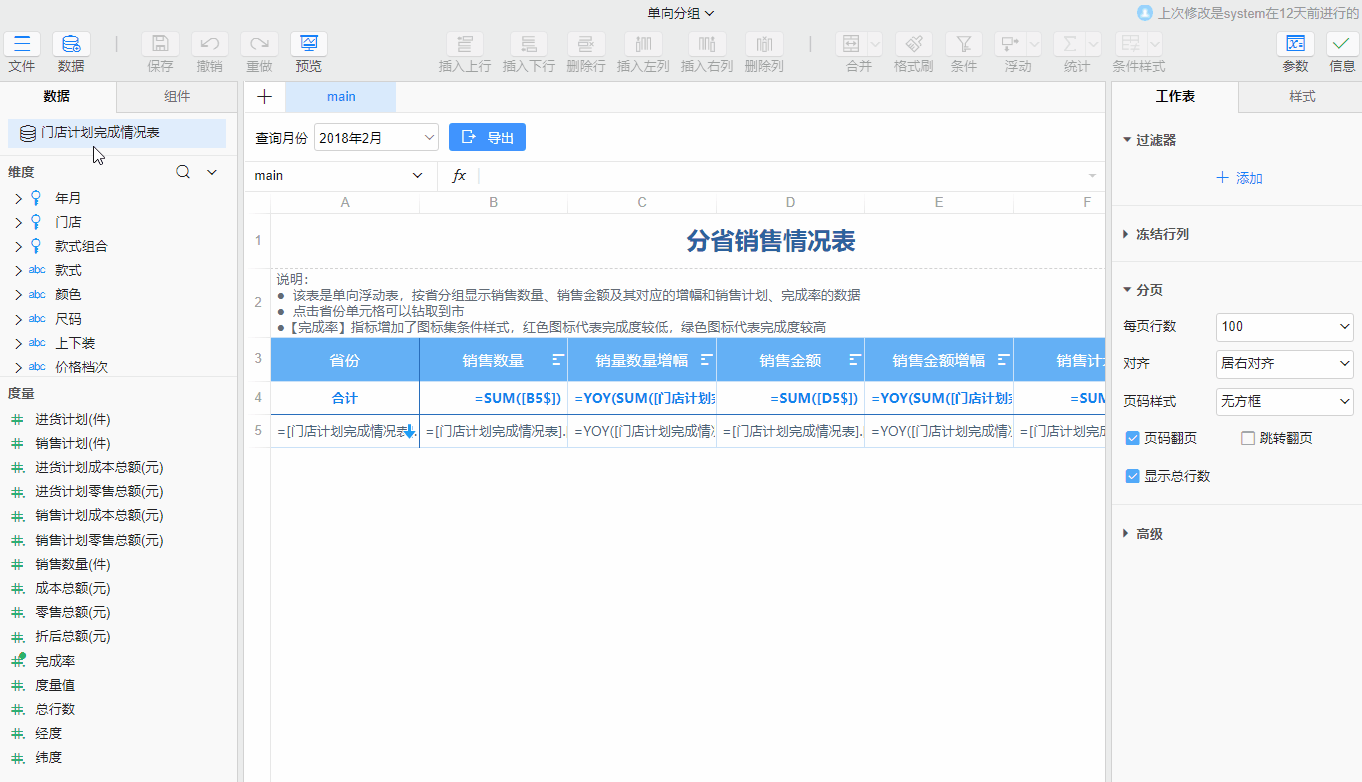Toggle the 显示总行数 checkbox
The height and width of the screenshot is (782, 1362).
coord(1133,476)
